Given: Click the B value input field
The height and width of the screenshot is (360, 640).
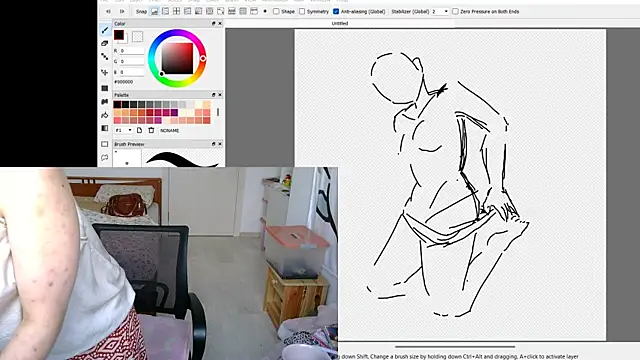Looking at the screenshot, I should click(x=132, y=72).
